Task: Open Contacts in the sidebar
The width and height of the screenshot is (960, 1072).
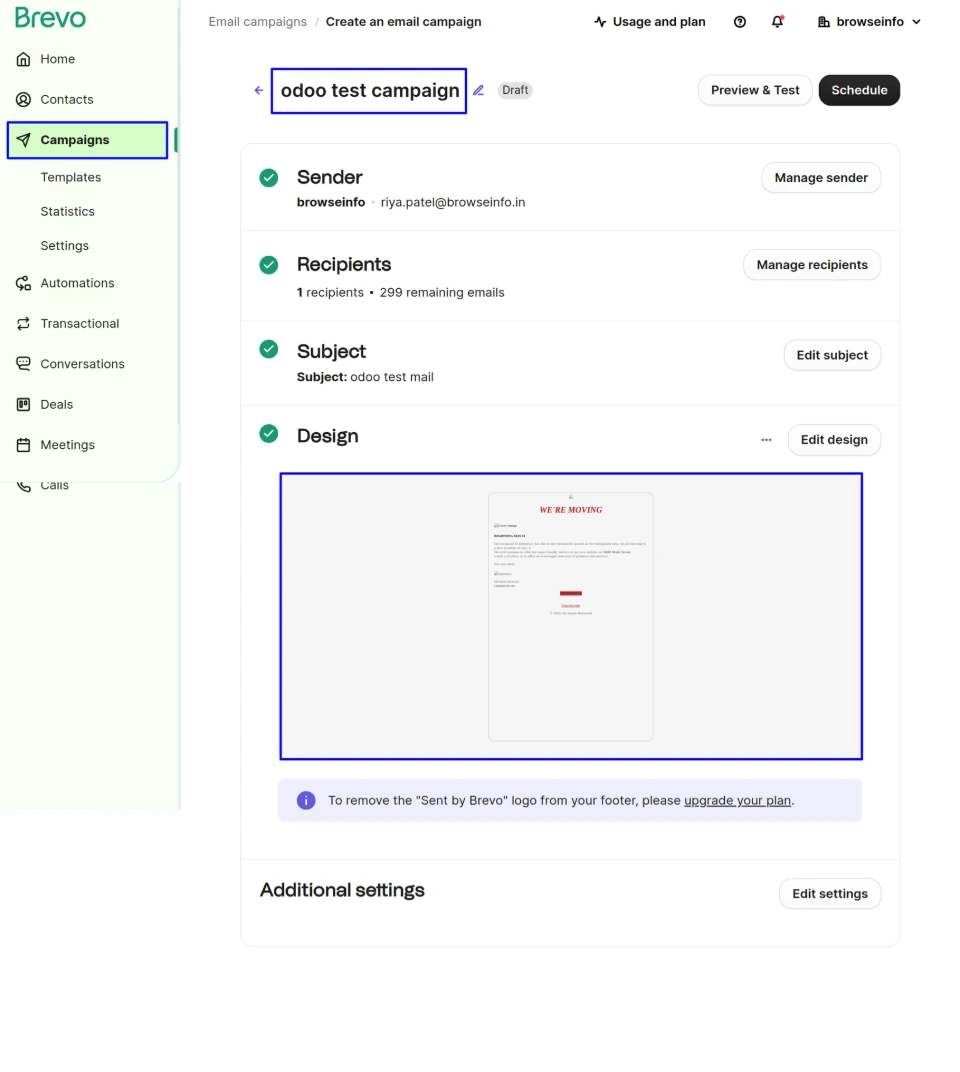Action: pyautogui.click(x=66, y=99)
